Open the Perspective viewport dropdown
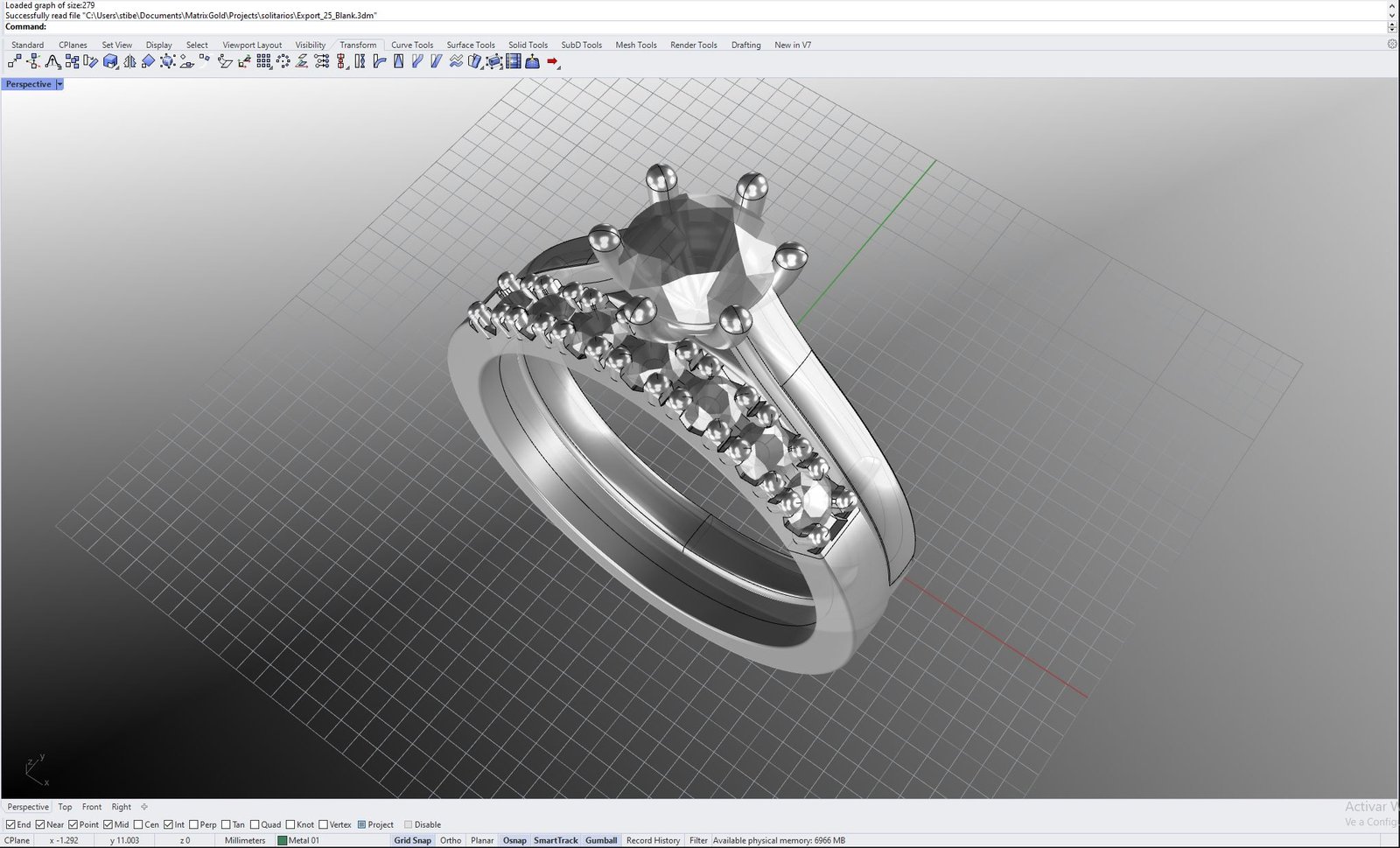The width and height of the screenshot is (1400, 848). click(x=59, y=83)
